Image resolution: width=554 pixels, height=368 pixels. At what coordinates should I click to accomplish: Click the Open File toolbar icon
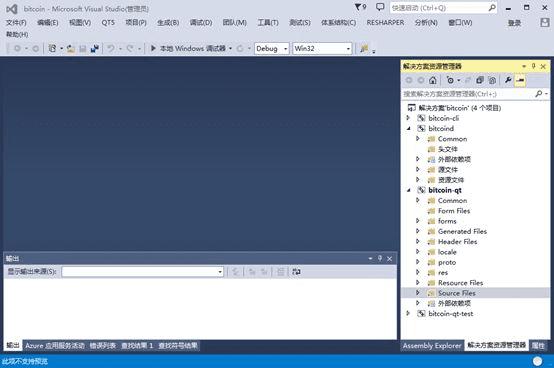tap(71, 48)
